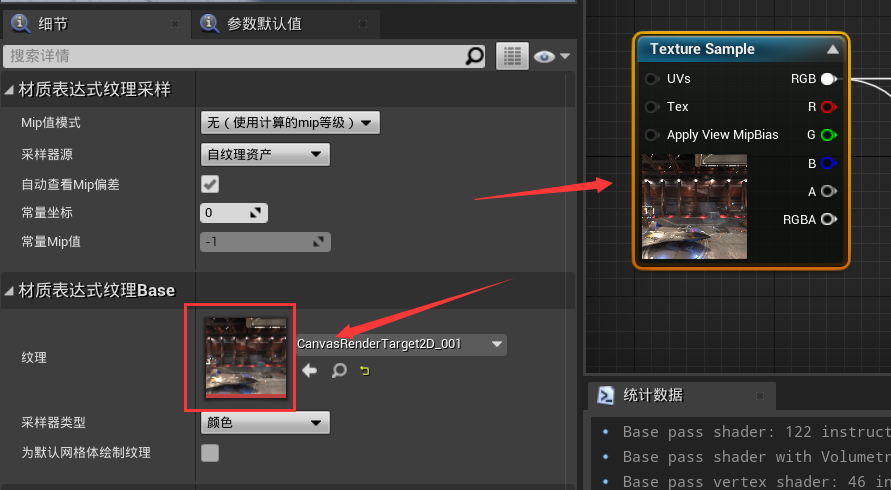Open the eye view options dropdown
891x490 pixels.
(x=551, y=56)
